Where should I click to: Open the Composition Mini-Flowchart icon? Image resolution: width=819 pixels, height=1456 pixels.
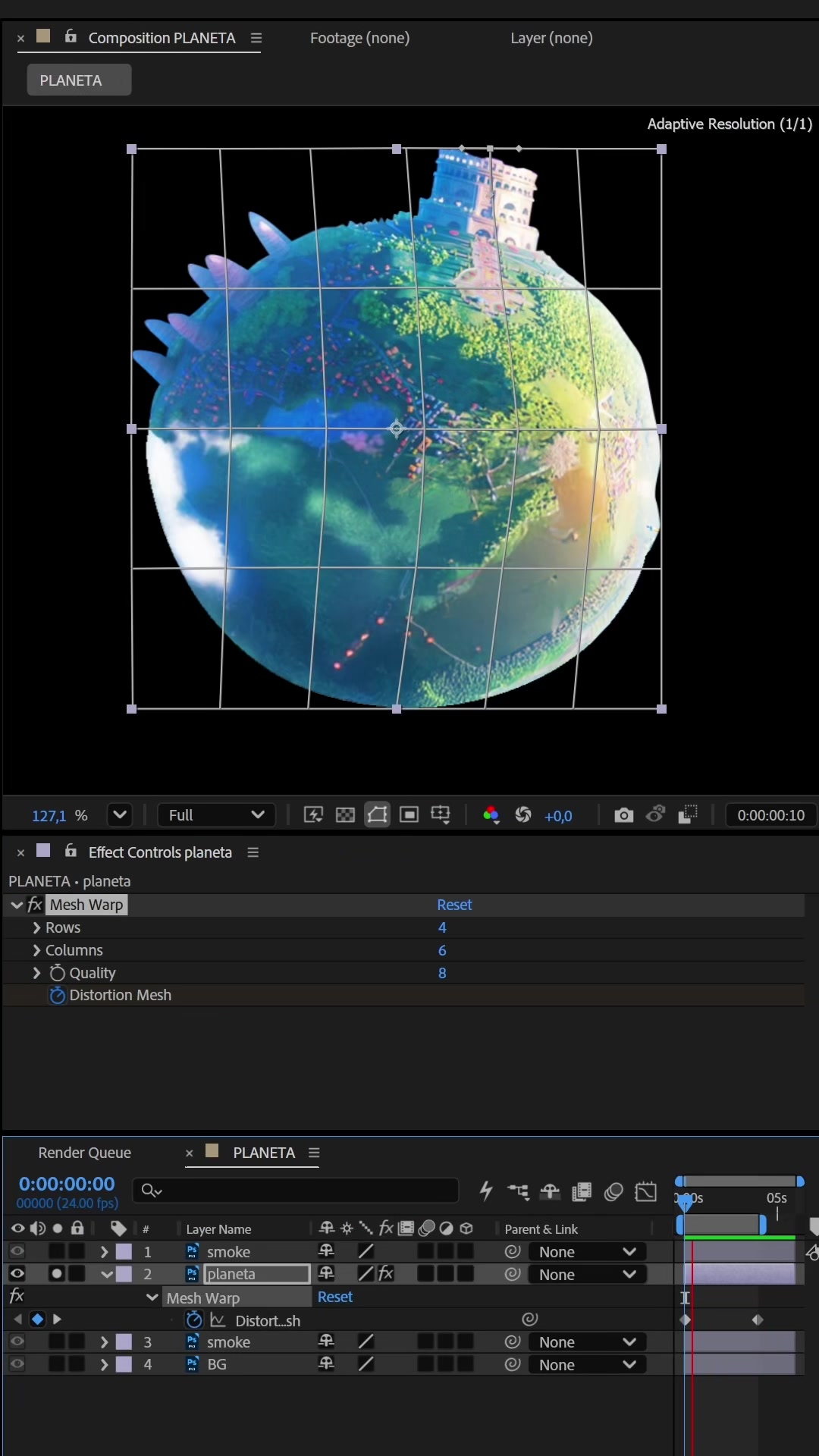click(x=519, y=1191)
